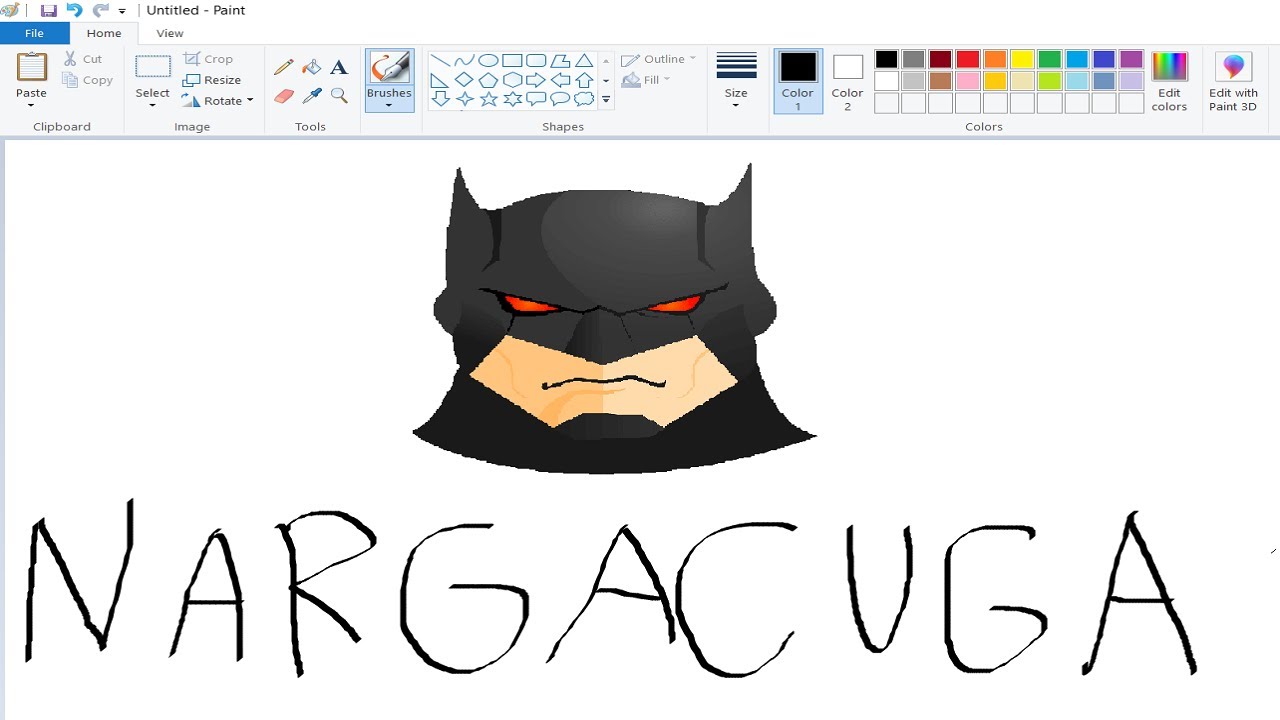Select the Eraser tool
This screenshot has height=720, width=1280.
click(284, 96)
